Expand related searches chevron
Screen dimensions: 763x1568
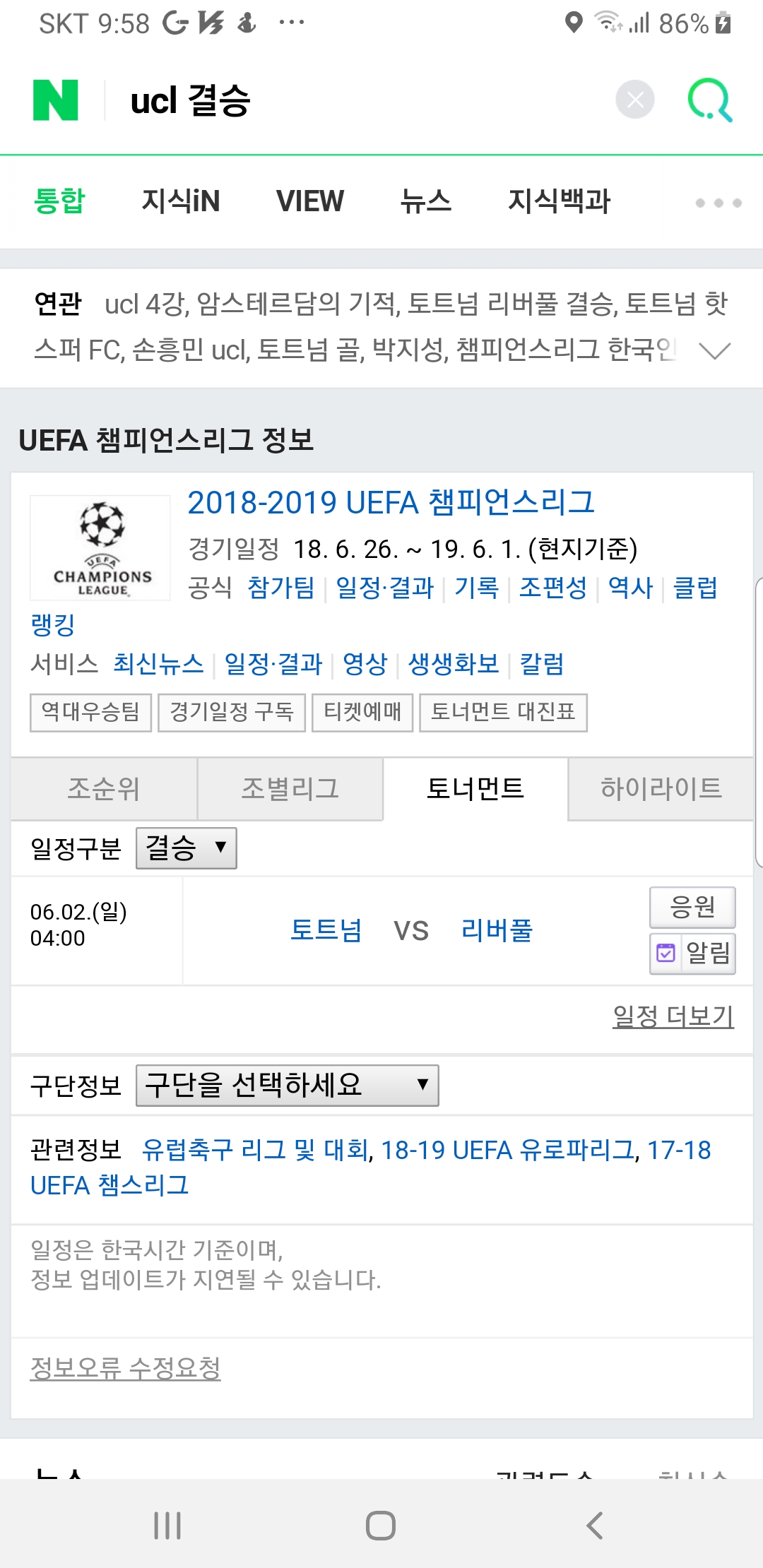(714, 351)
